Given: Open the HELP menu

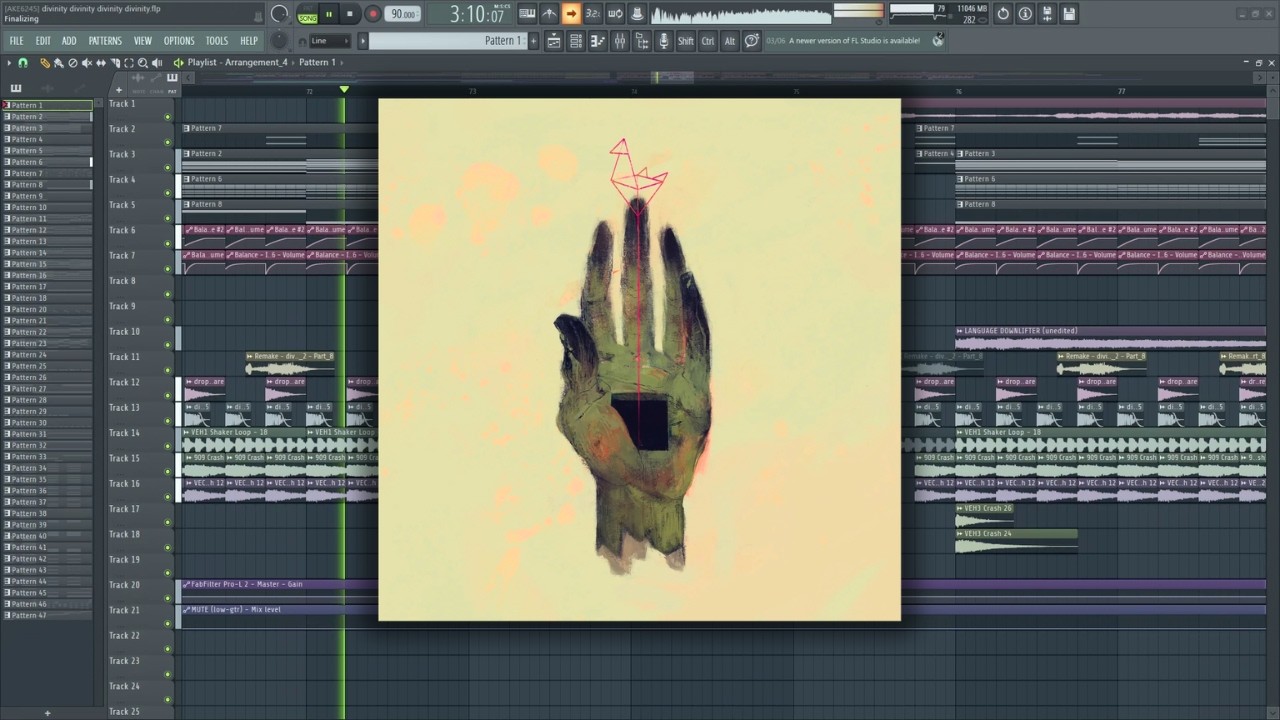Looking at the screenshot, I should 249,41.
